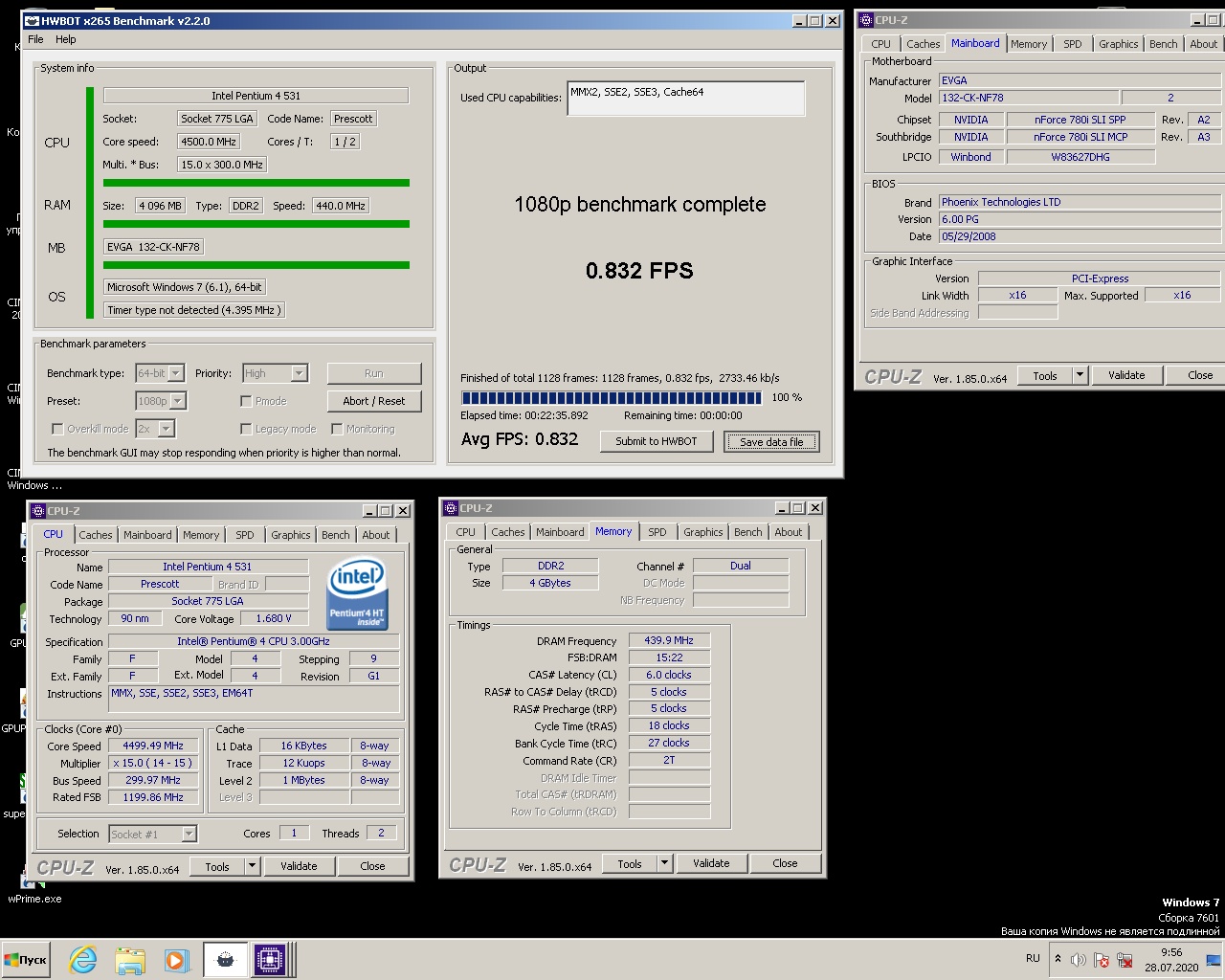Click DRAM Frequency 439.9 MHz value

(669, 640)
